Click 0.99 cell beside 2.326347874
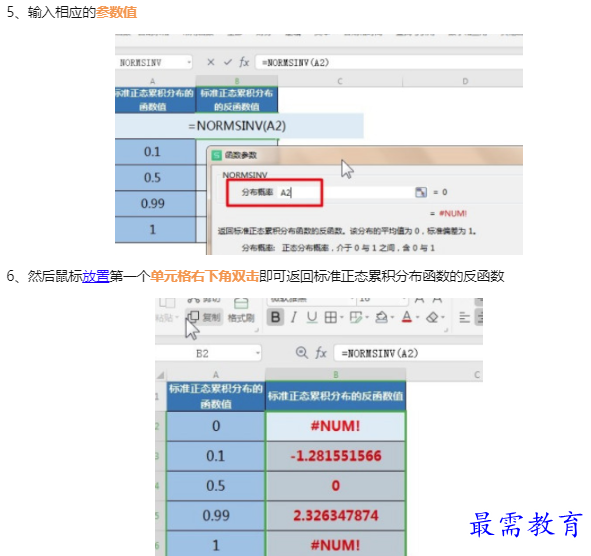Screen dimensions: 591x556 [x=216, y=516]
